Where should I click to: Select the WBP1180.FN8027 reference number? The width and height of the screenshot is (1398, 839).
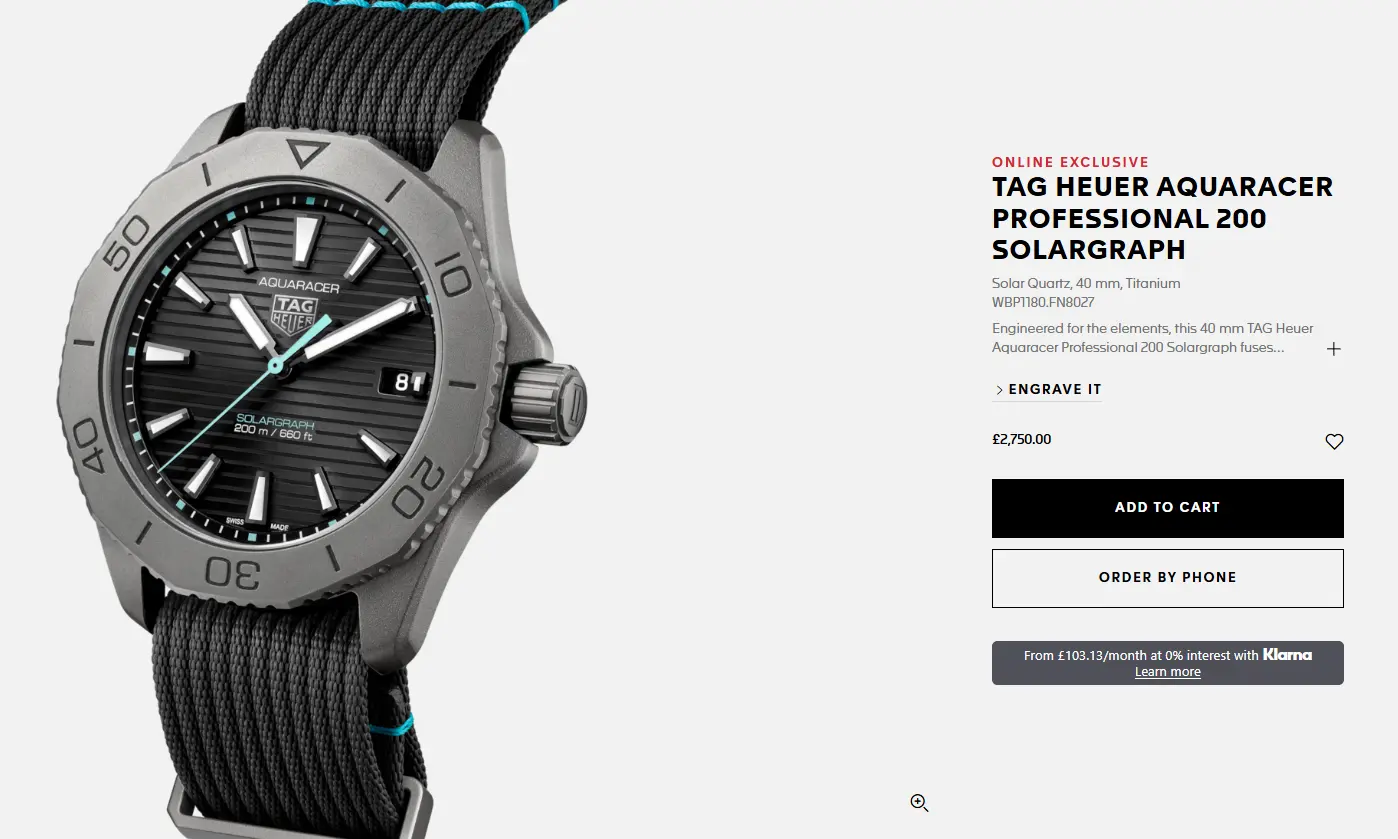click(x=1043, y=302)
